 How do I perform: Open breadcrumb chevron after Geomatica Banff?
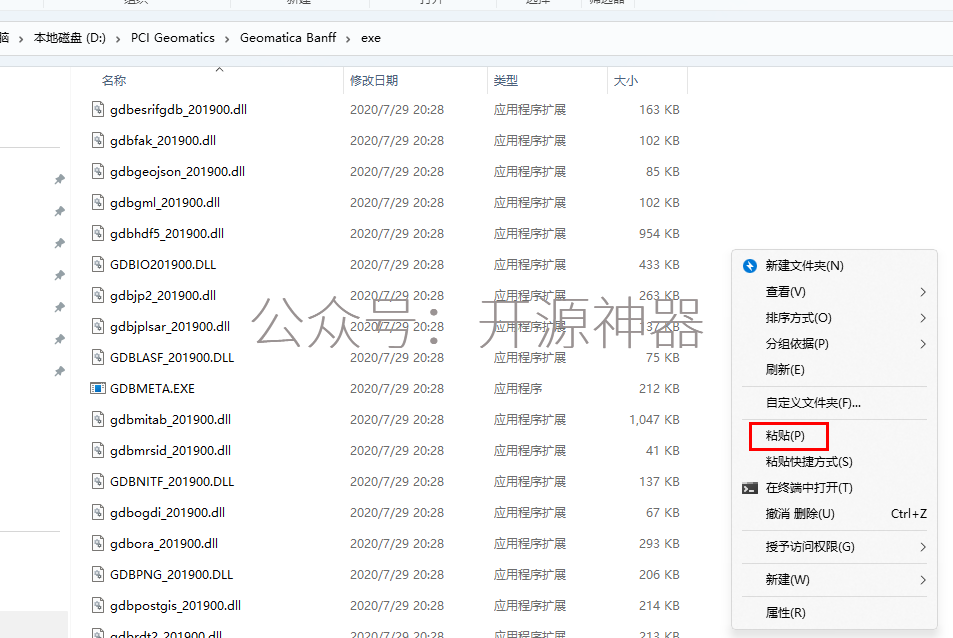pyautogui.click(x=348, y=39)
